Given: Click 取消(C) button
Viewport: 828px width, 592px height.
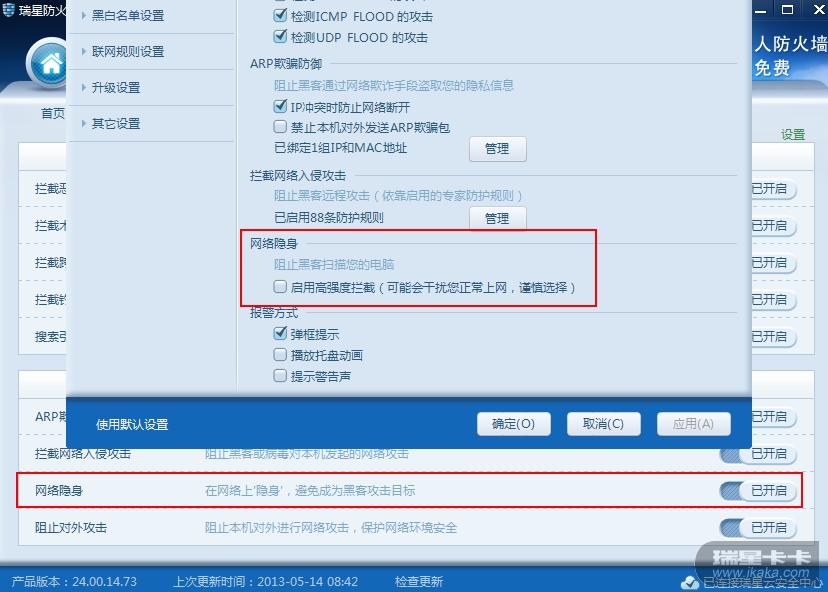Looking at the screenshot, I should click(603, 424).
